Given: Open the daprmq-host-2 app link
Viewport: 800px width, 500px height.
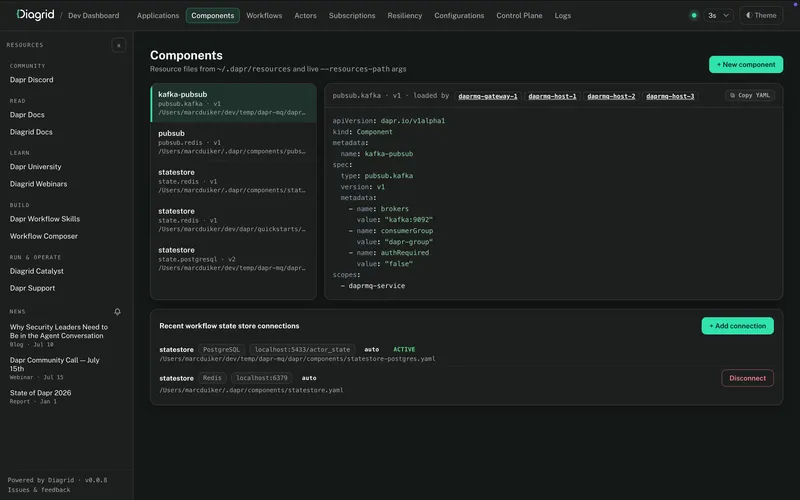Looking at the screenshot, I should pos(611,96).
